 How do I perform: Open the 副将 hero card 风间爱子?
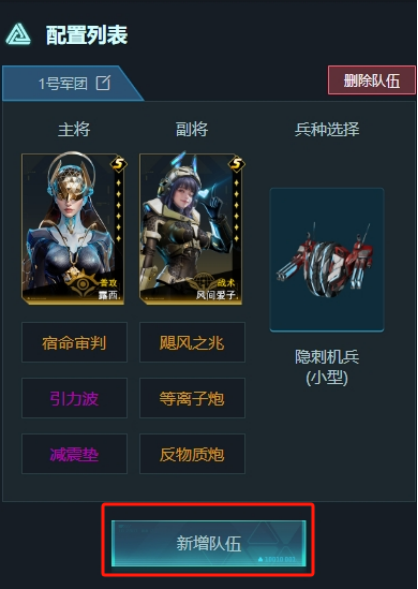click(190, 228)
